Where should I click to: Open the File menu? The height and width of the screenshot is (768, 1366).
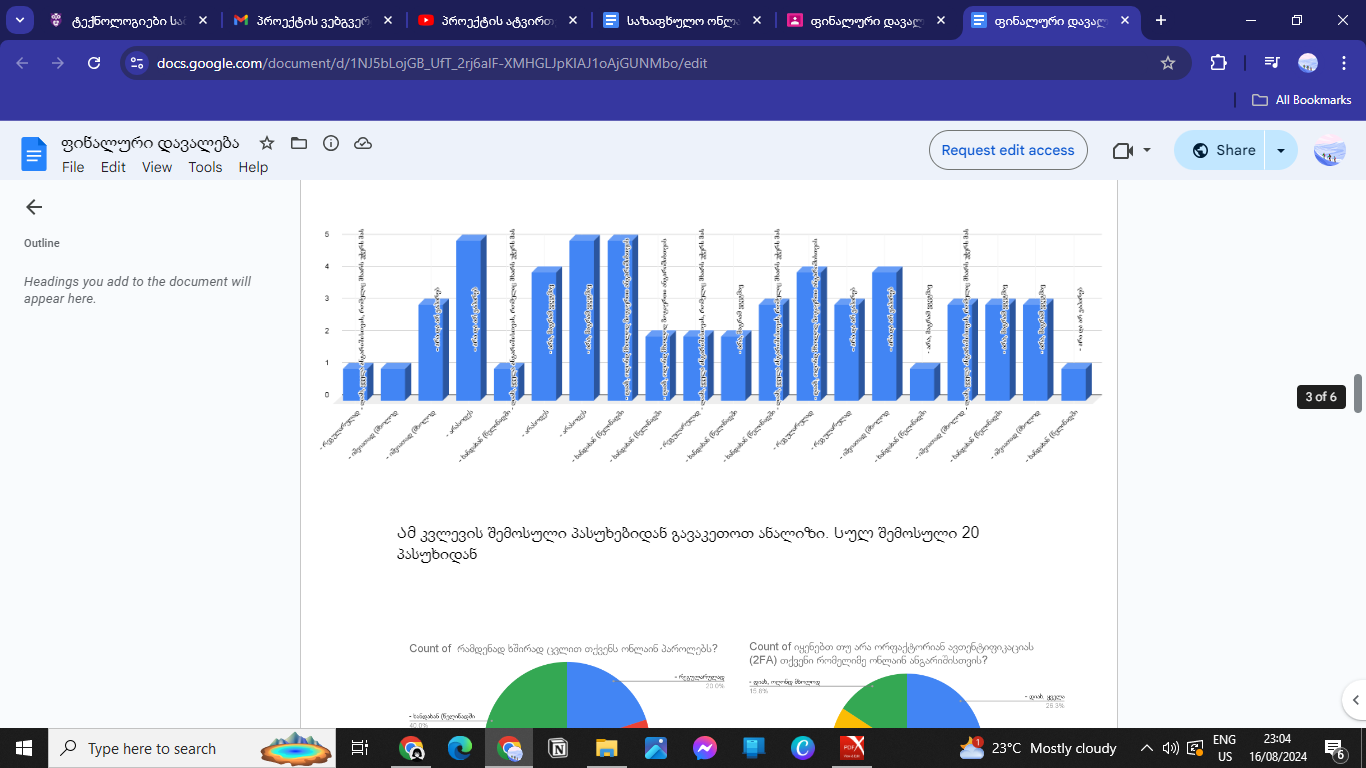[x=73, y=167]
